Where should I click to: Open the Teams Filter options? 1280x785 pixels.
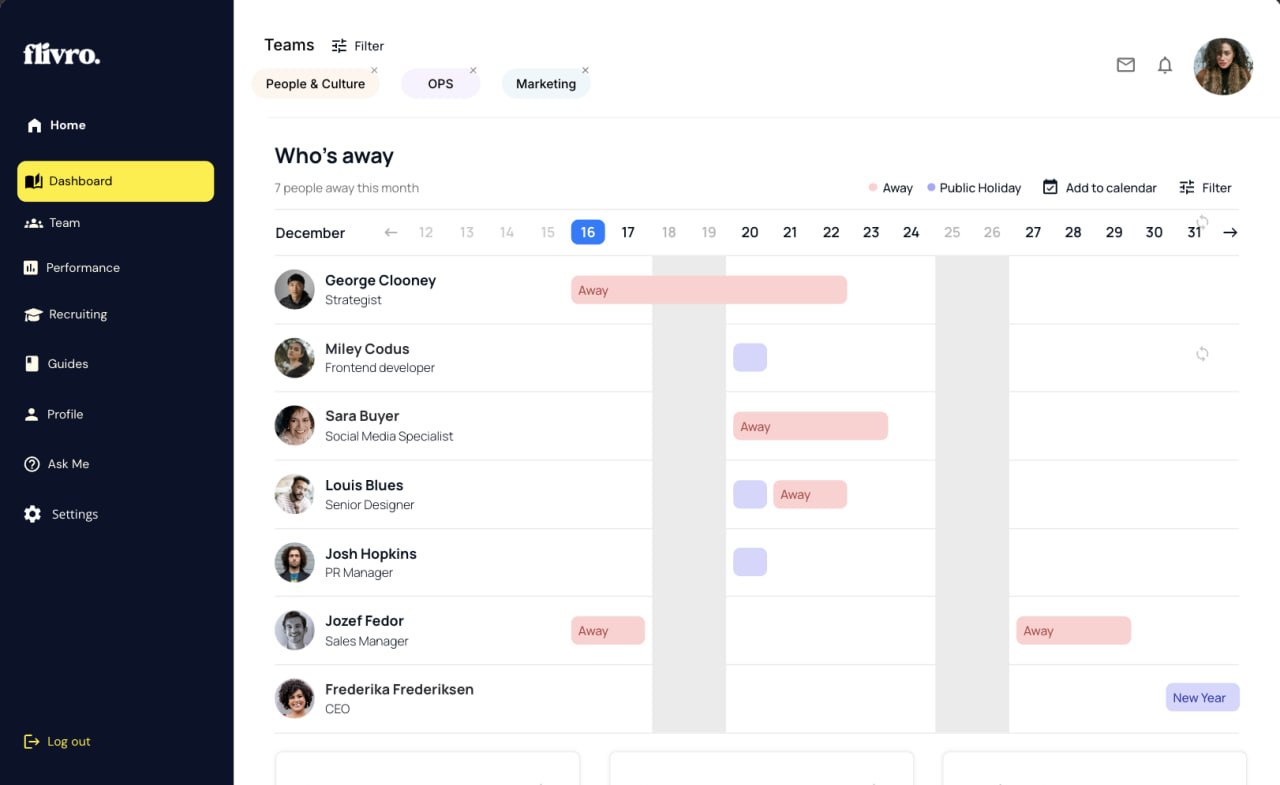358,46
